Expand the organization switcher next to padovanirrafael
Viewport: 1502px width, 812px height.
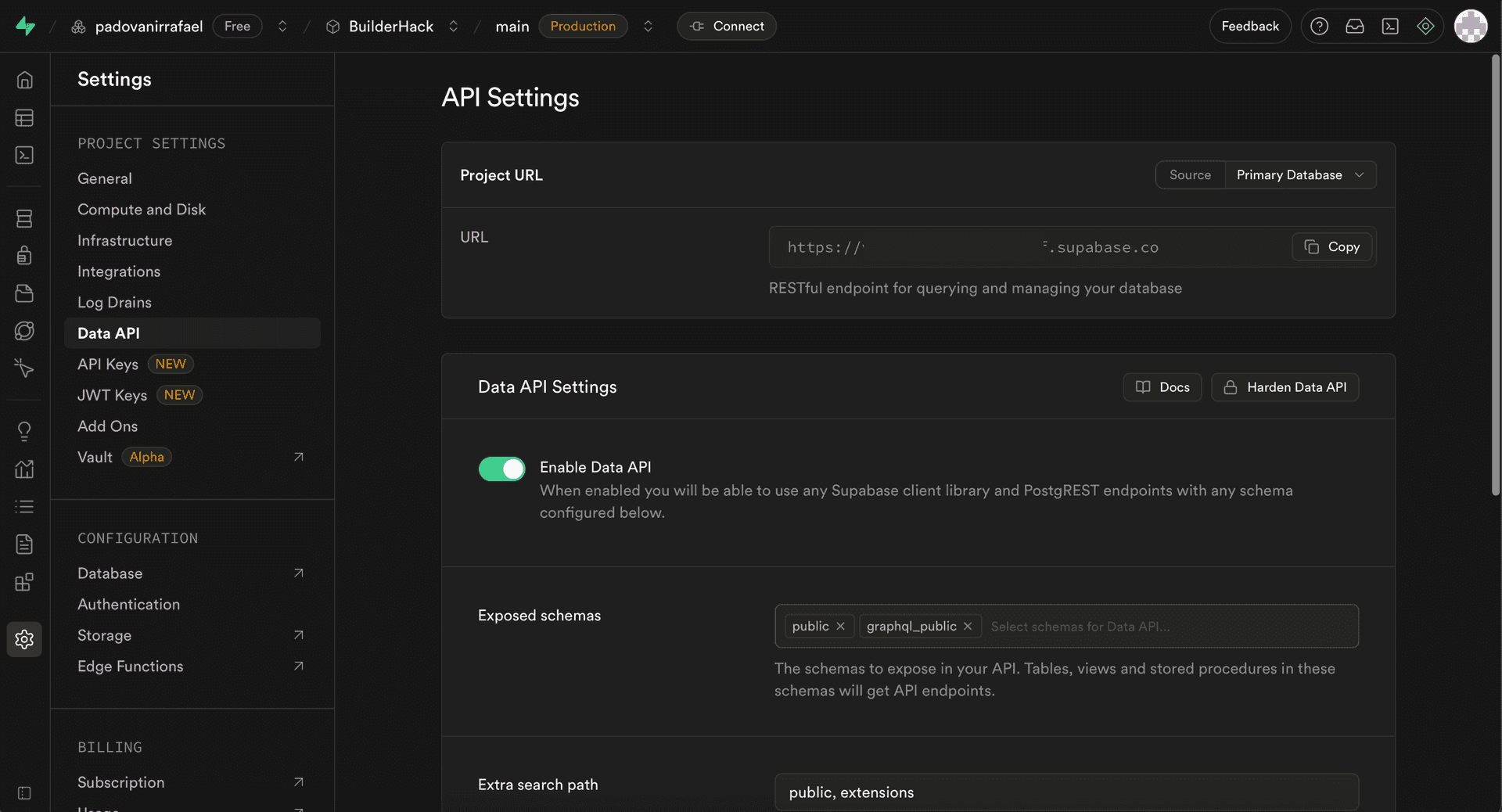(282, 26)
